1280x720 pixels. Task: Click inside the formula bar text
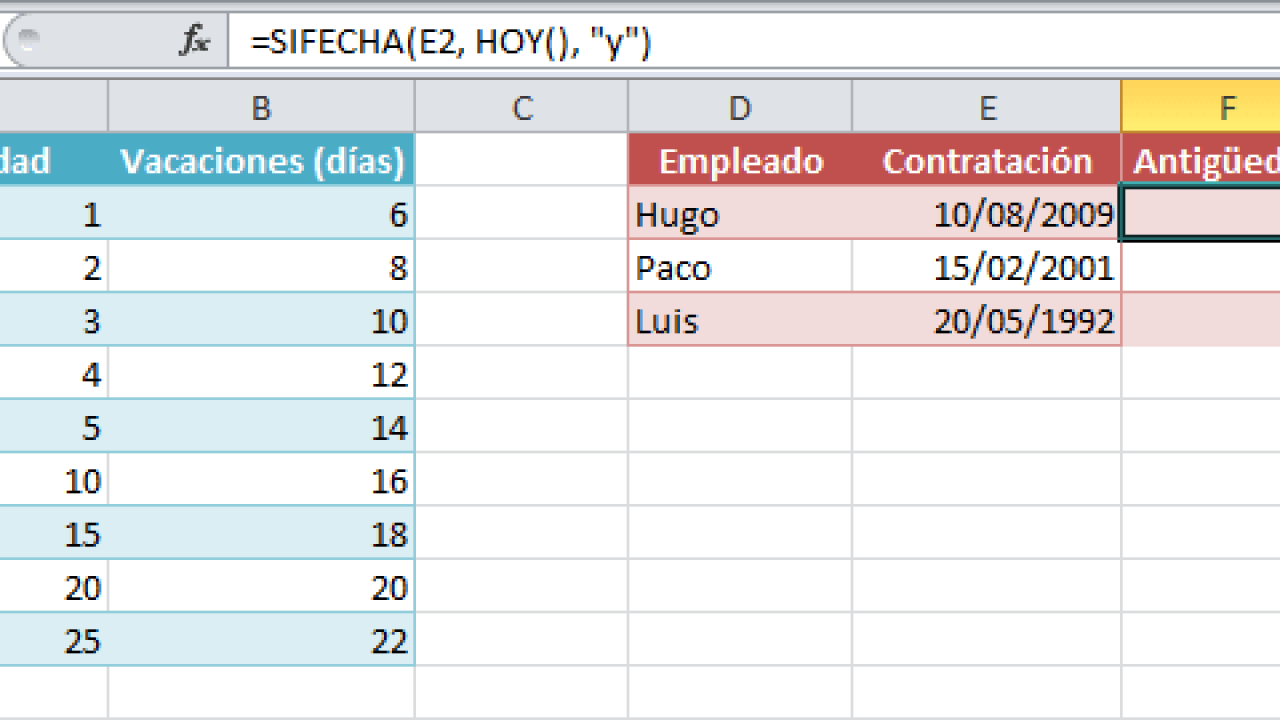pos(452,41)
